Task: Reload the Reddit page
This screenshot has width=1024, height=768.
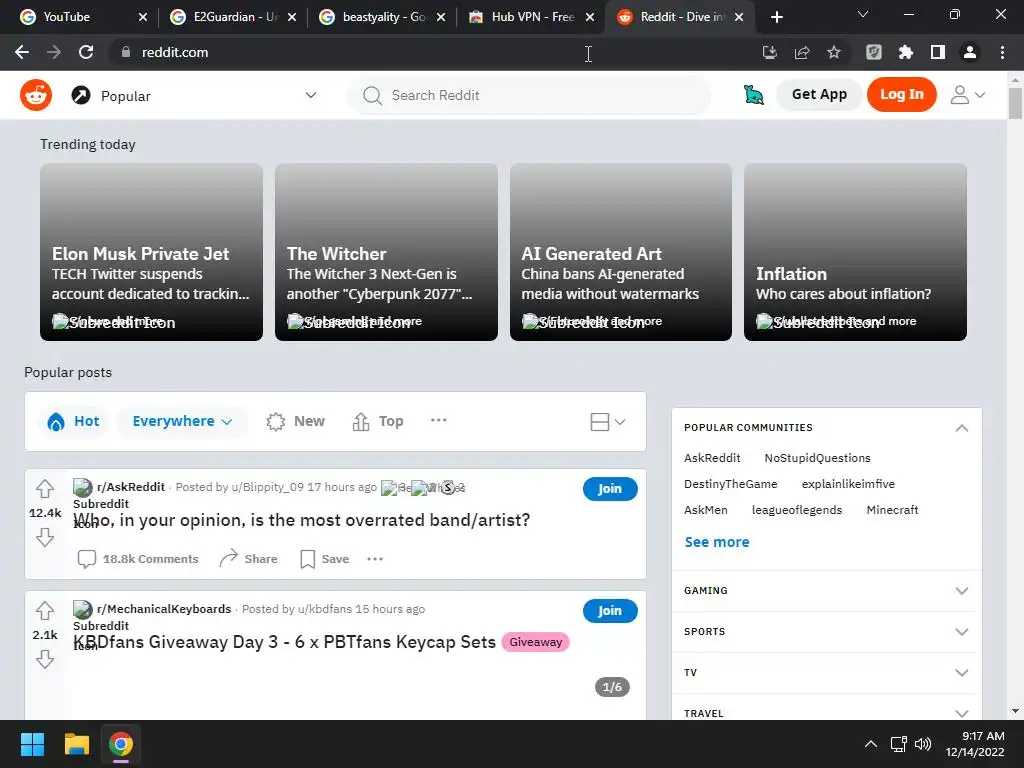Action: [86, 52]
